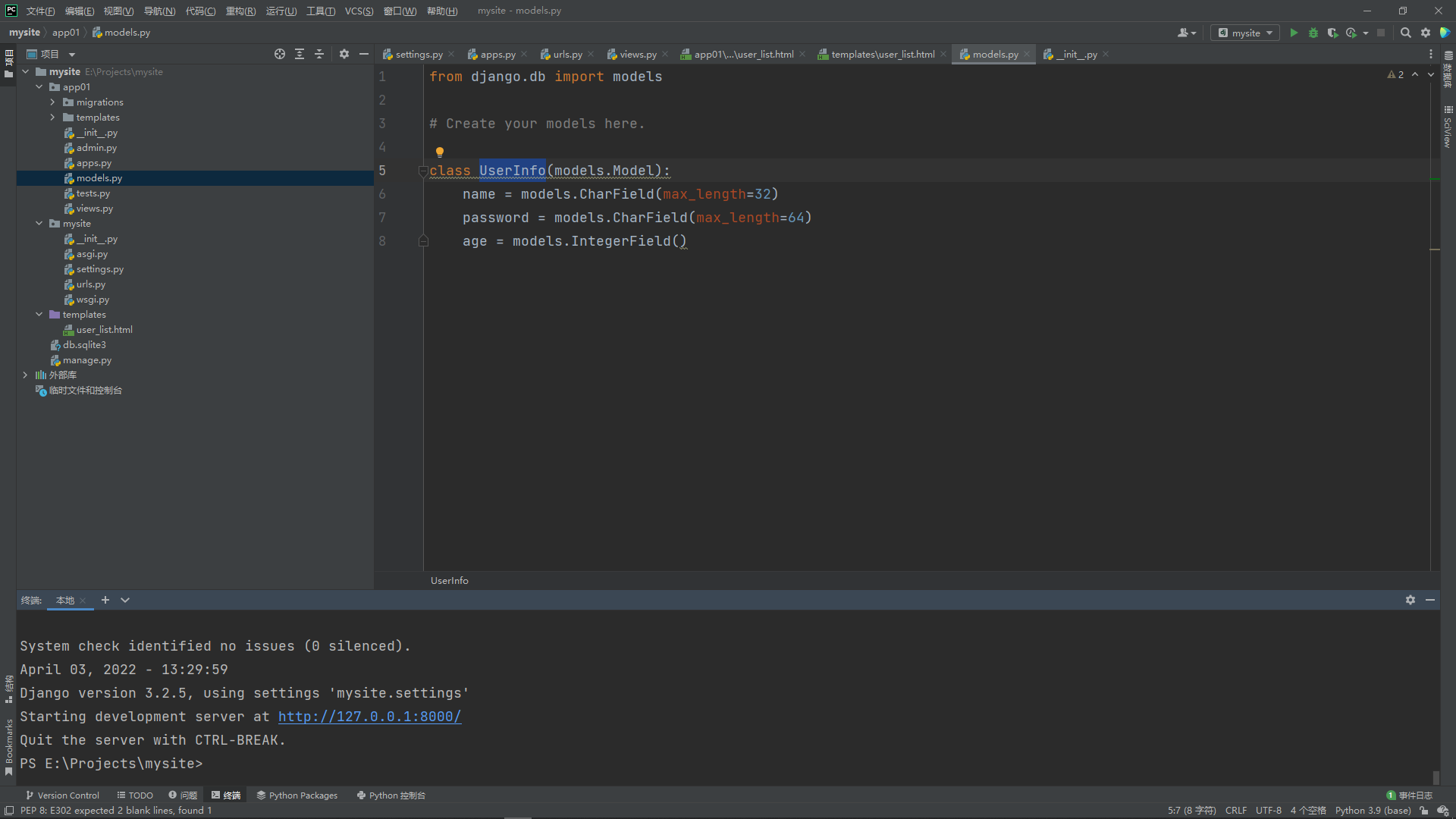Start debugging with the green bug icon
The height and width of the screenshot is (819, 1456).
coord(1313,33)
